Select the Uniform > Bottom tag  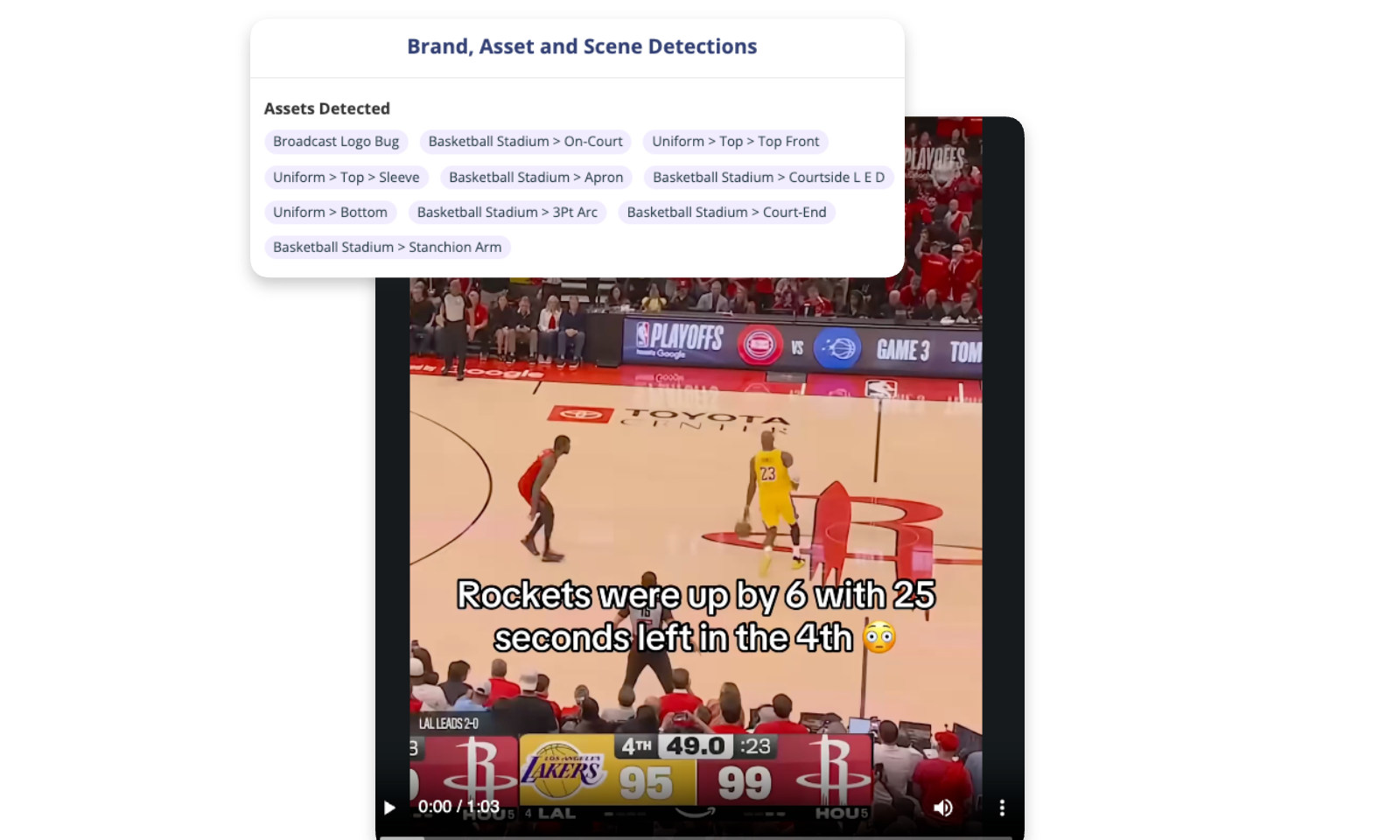coord(331,213)
